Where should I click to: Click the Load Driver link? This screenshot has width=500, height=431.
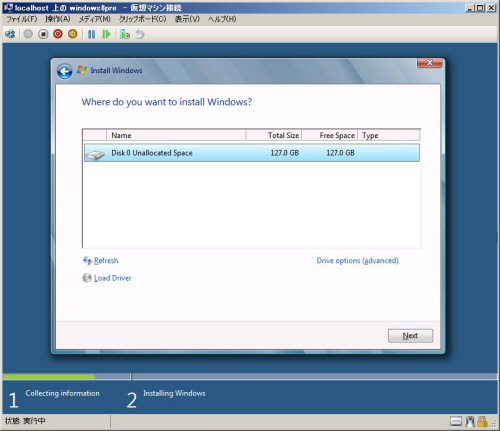coord(112,278)
